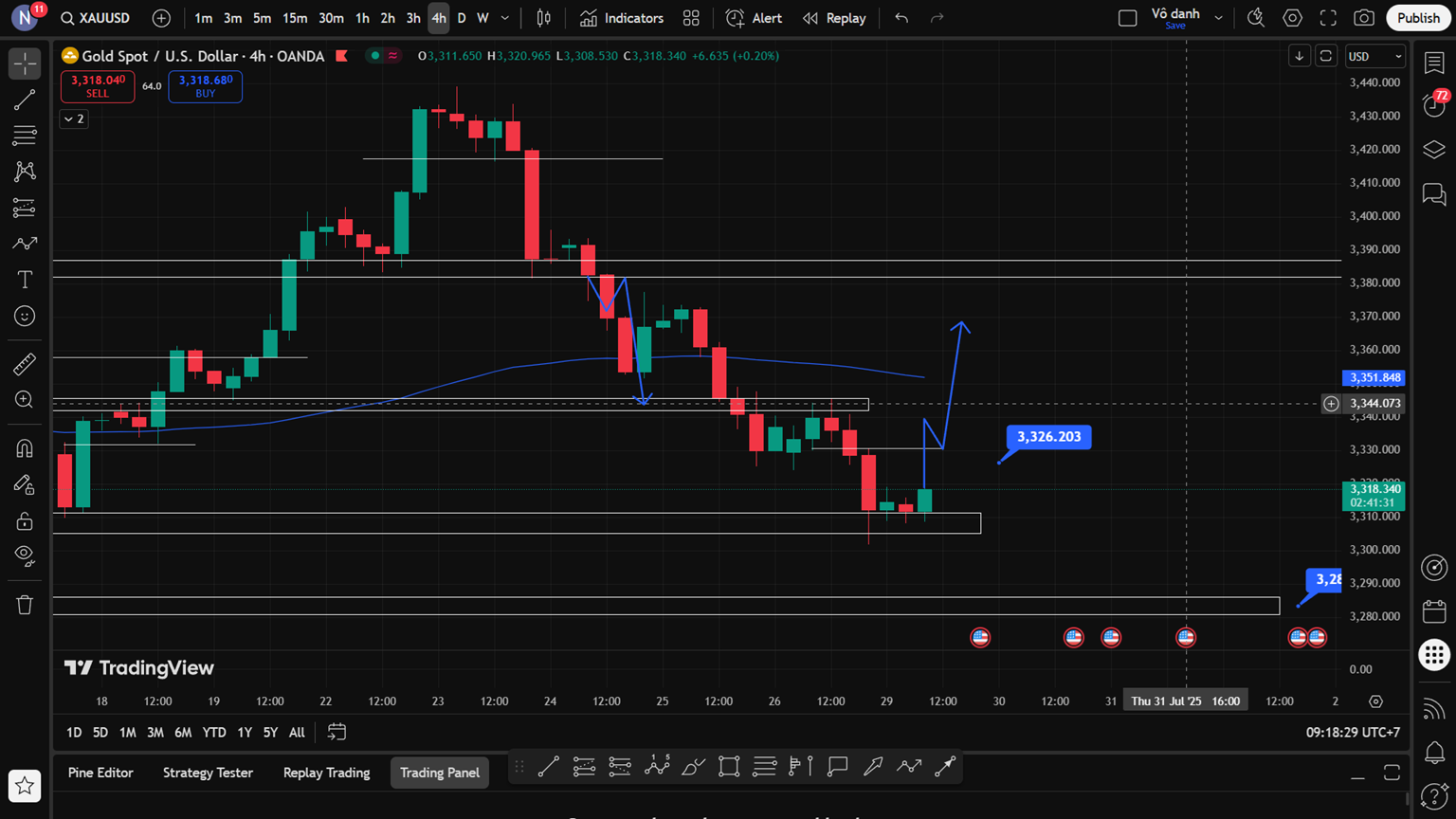This screenshot has width=1456, height=819.
Task: Open alerts panel with 72 badge
Action: point(1434,105)
